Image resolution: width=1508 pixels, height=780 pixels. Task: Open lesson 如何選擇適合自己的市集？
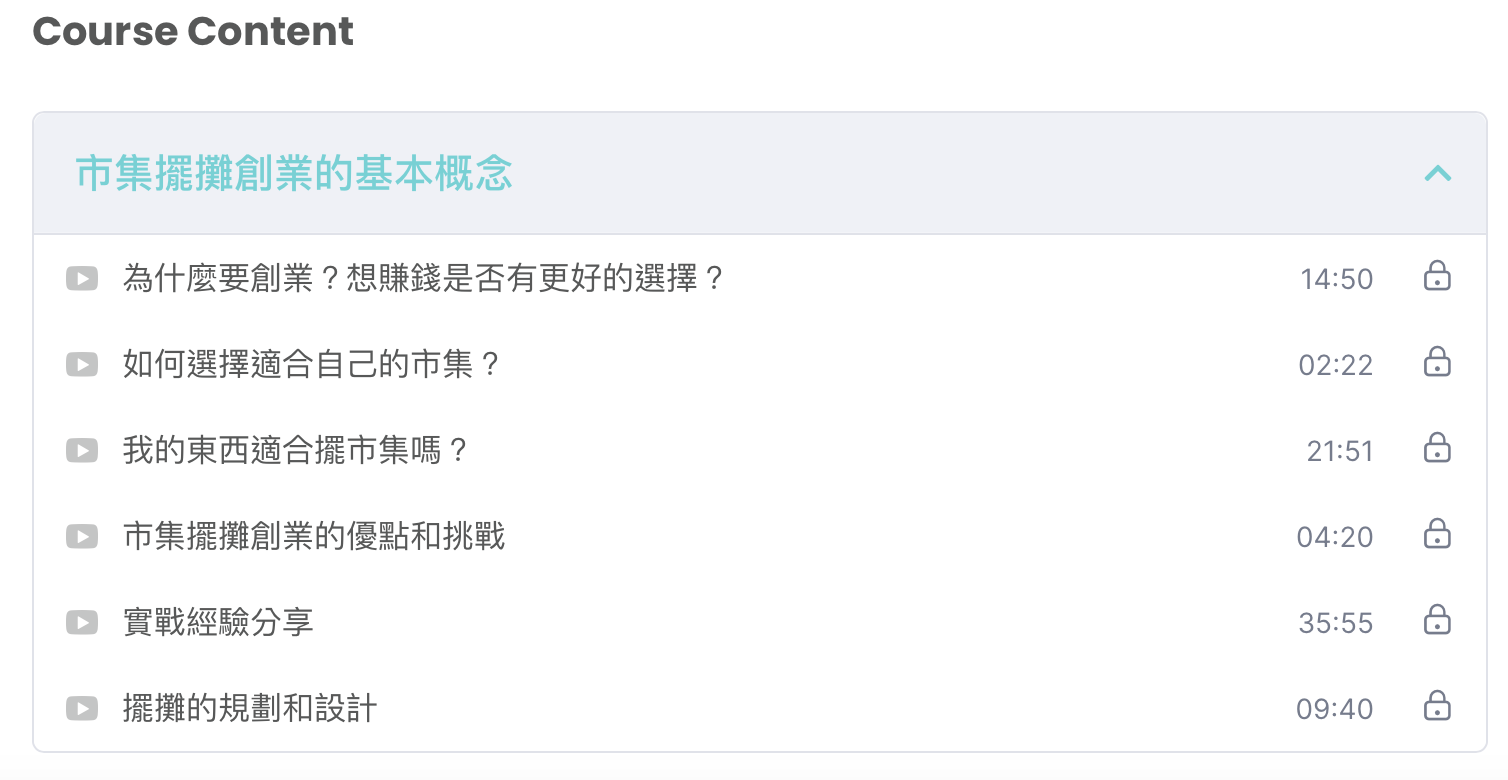click(x=311, y=365)
